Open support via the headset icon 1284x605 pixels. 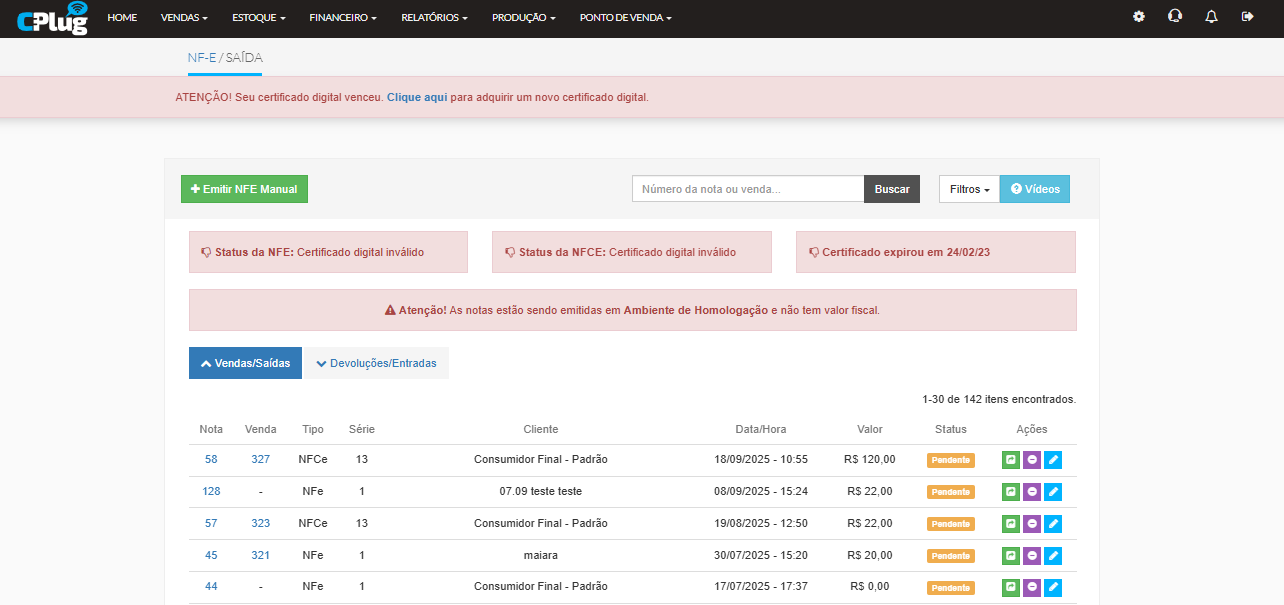pos(1175,17)
